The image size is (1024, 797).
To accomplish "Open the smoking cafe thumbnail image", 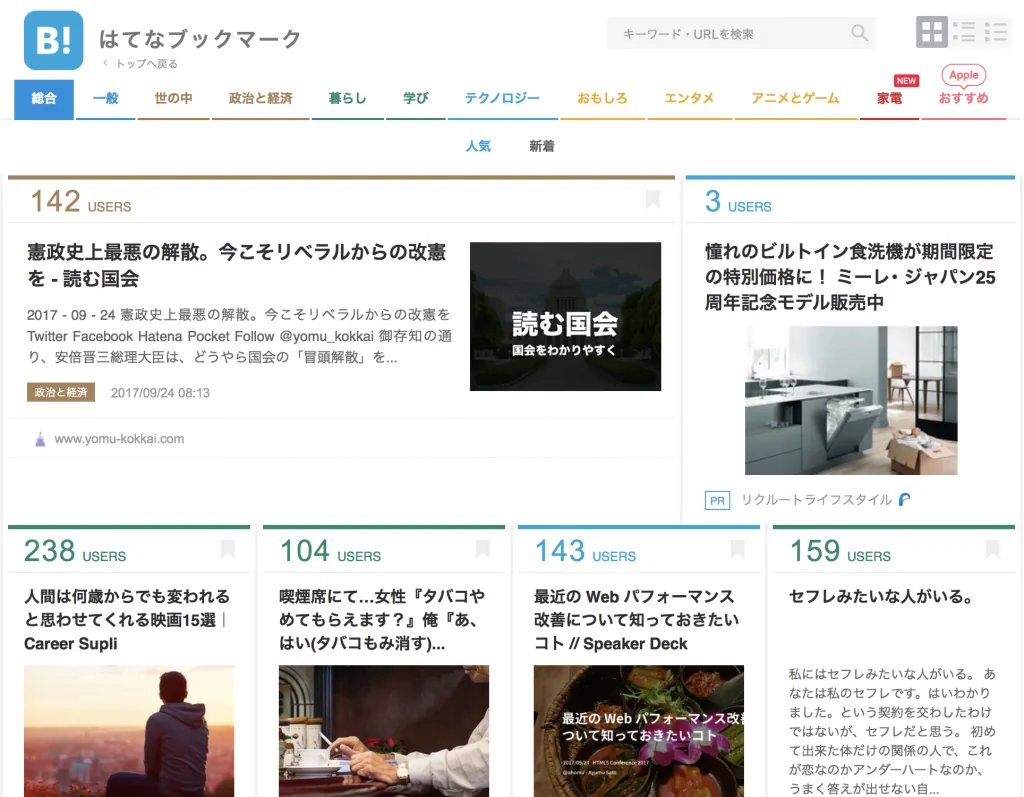I will pos(384,731).
